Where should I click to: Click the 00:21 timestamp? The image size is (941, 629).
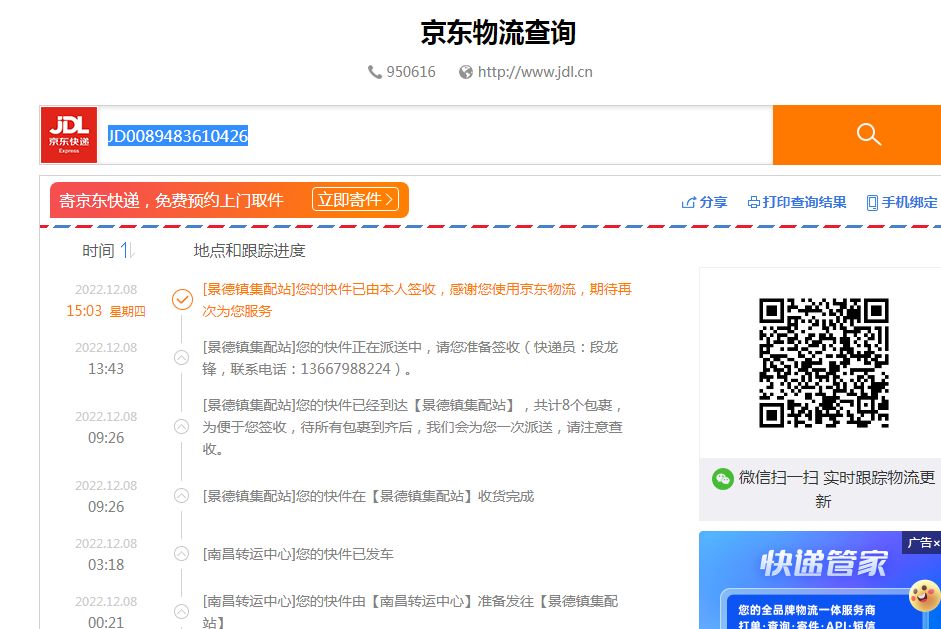(106, 622)
